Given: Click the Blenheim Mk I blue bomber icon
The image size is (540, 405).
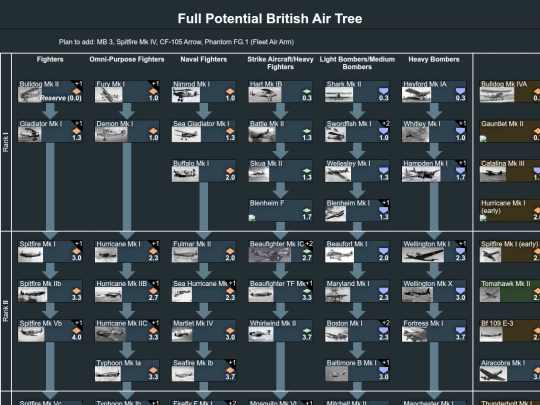Looking at the screenshot, I should [x=383, y=210].
